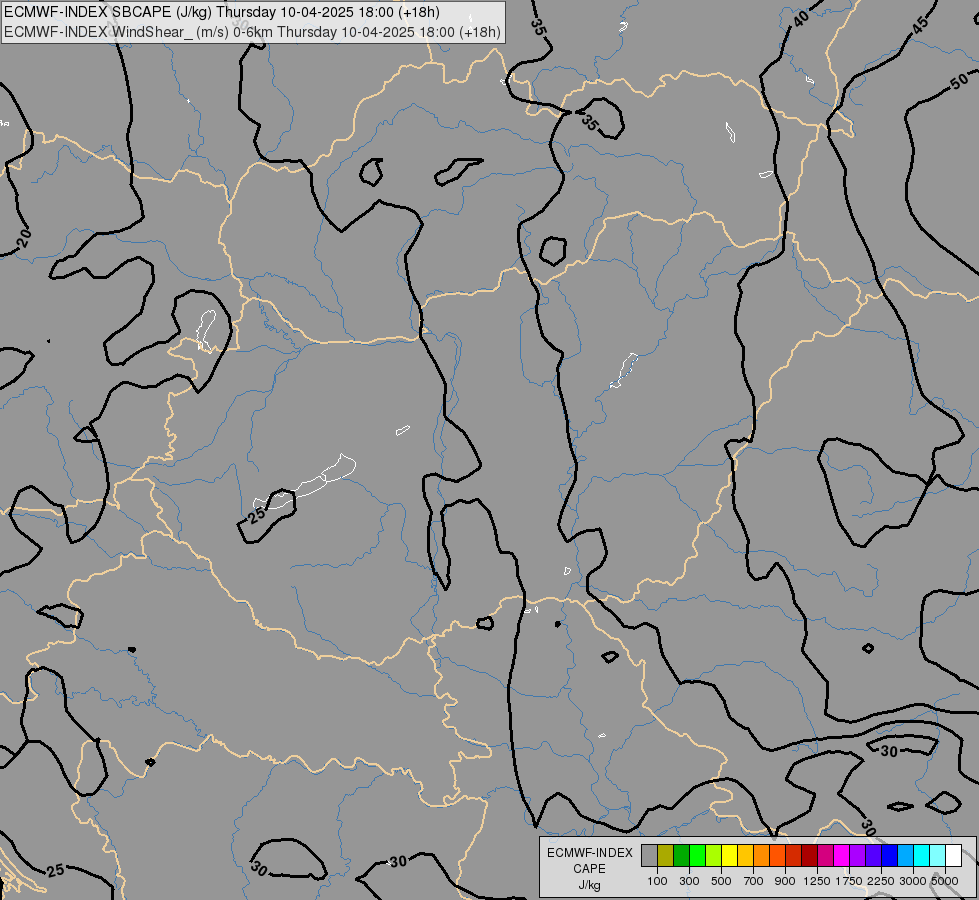The width and height of the screenshot is (979, 900).
Task: Click legend value 900
Action: 785,881
